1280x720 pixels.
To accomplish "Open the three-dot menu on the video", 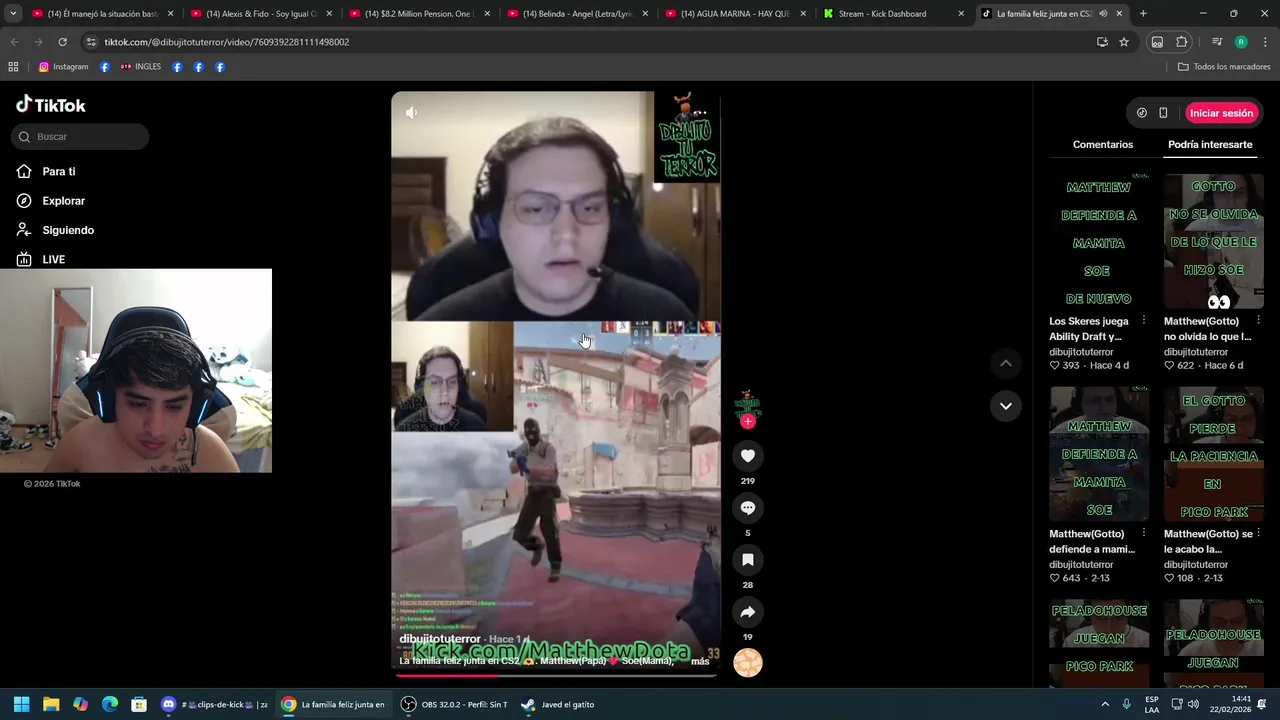I will pyautogui.click(x=700, y=113).
